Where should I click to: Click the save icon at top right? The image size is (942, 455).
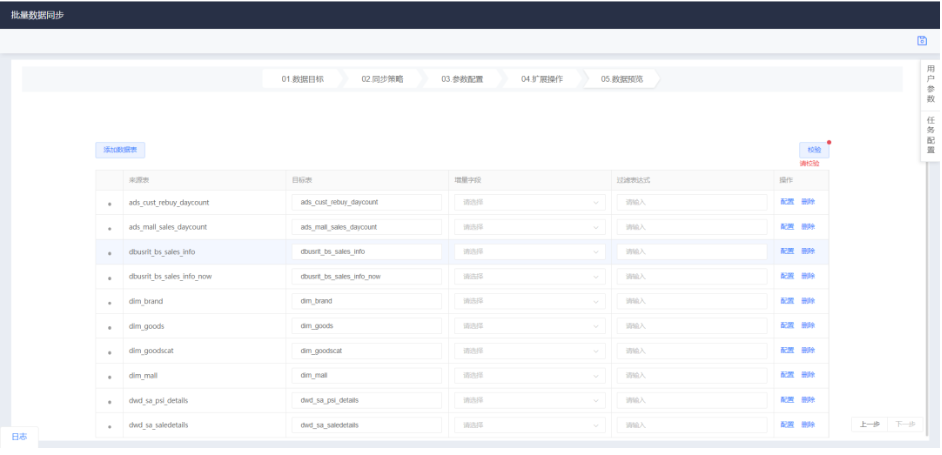tap(921, 41)
